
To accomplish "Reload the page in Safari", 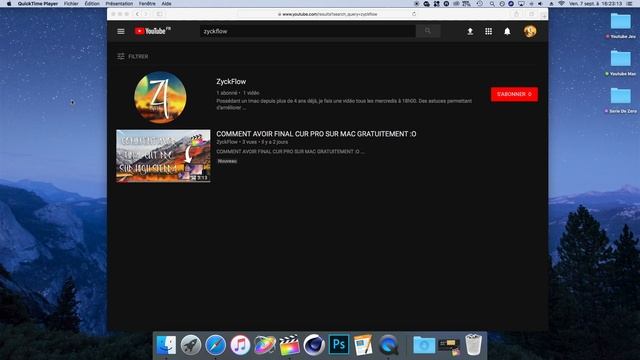I will [x=414, y=14].
